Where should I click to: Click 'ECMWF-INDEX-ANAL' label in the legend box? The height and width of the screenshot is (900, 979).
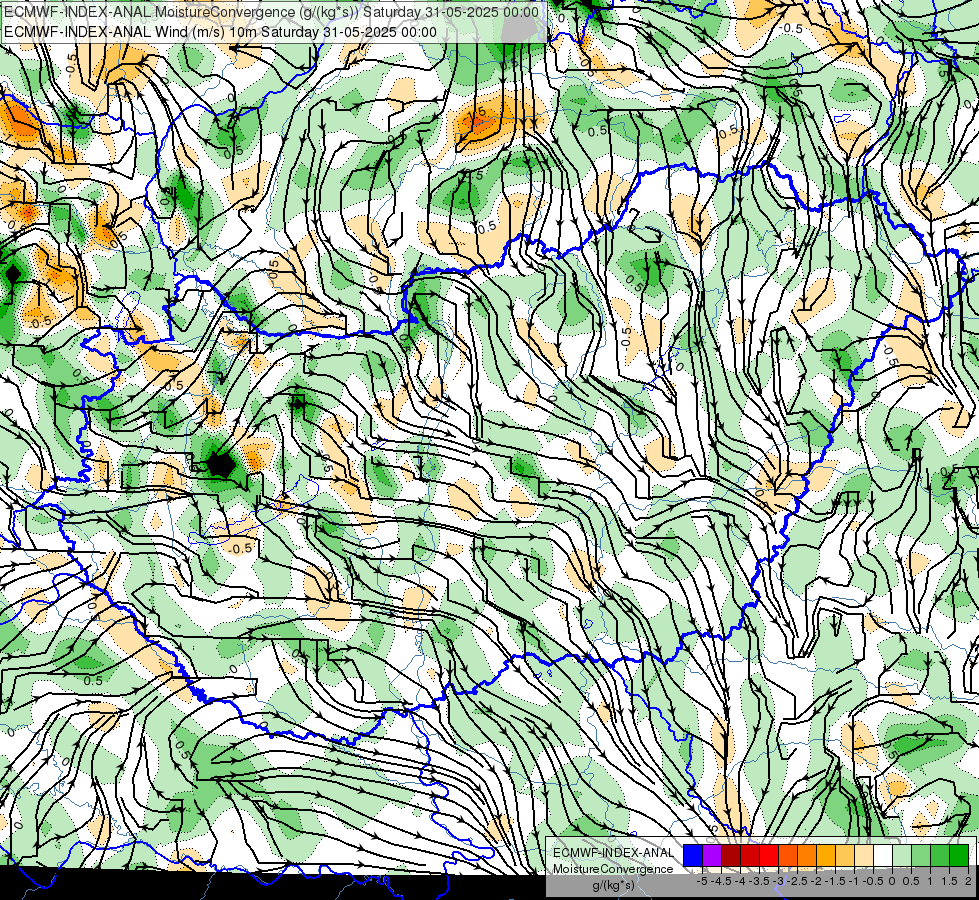pyautogui.click(x=613, y=853)
